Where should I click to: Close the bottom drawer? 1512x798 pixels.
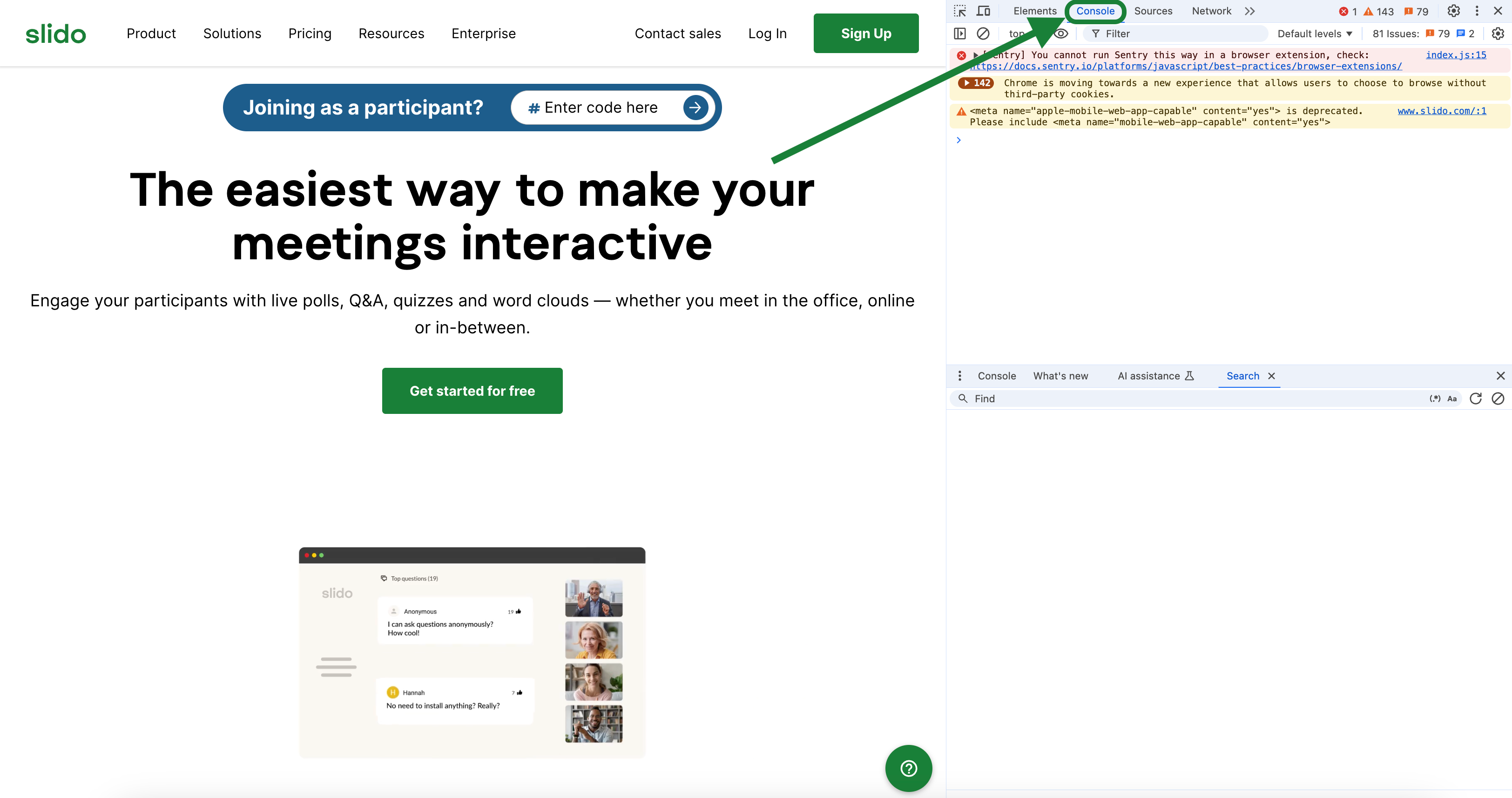[1500, 376]
